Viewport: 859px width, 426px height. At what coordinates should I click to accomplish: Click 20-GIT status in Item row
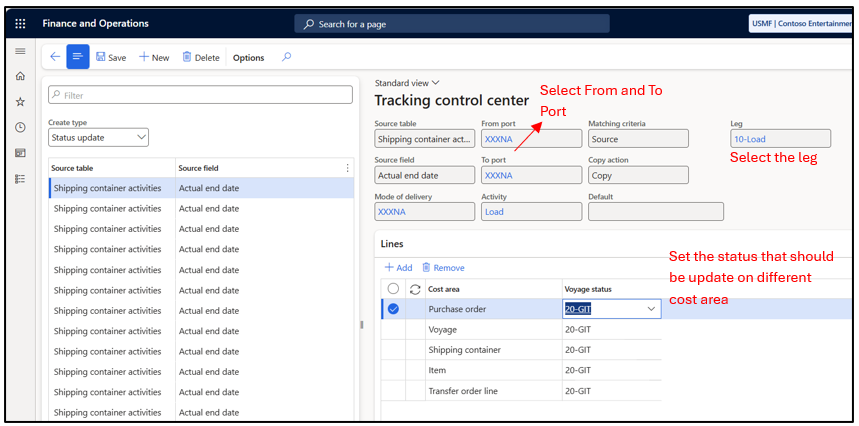point(578,370)
